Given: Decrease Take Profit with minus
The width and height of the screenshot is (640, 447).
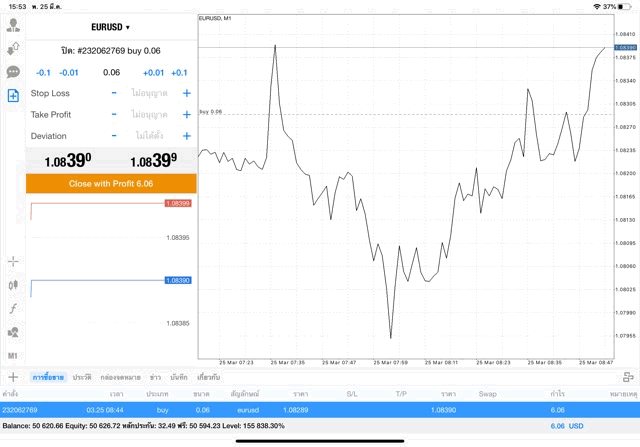Looking at the screenshot, I should 114,115.
